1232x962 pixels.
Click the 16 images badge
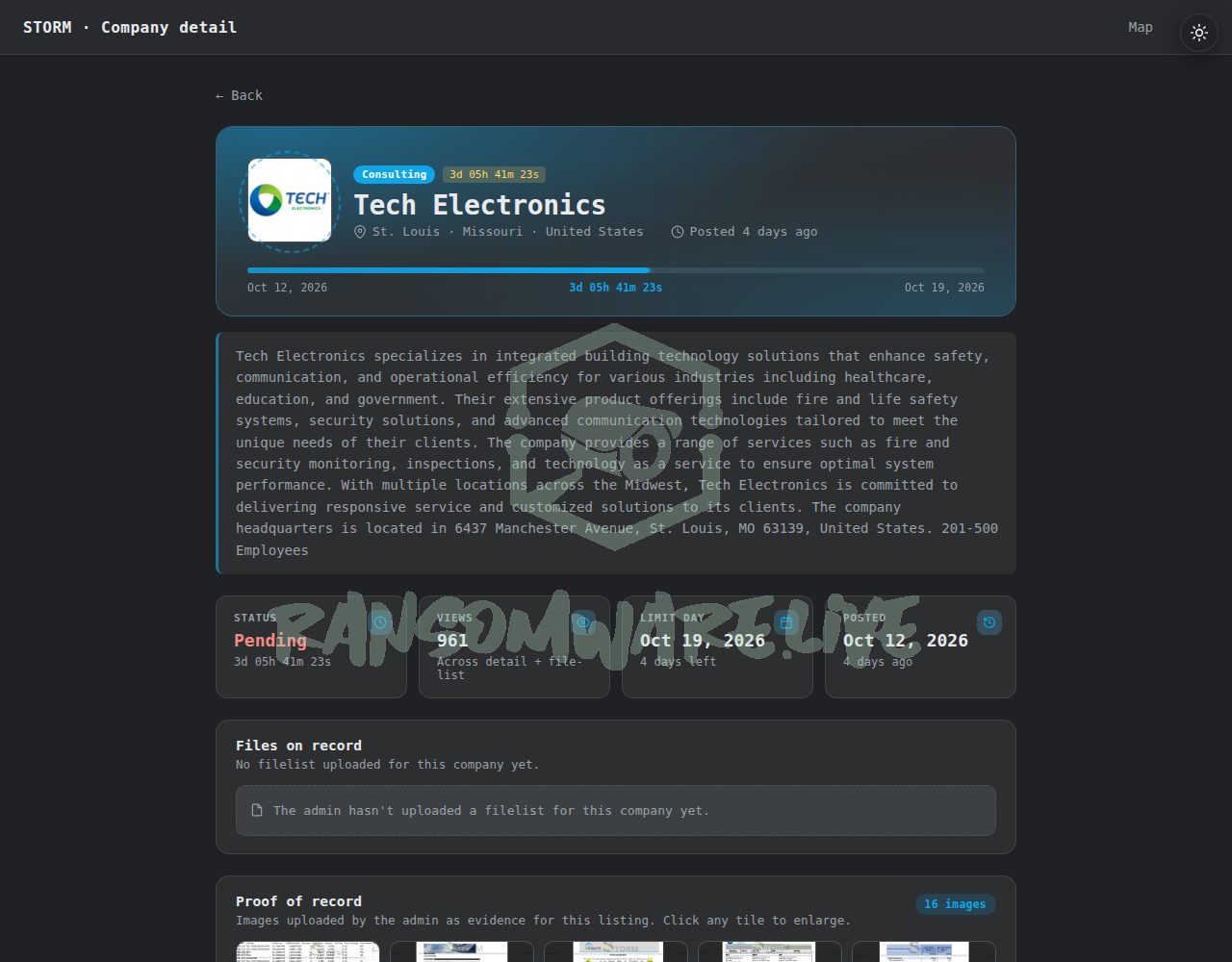(x=955, y=904)
